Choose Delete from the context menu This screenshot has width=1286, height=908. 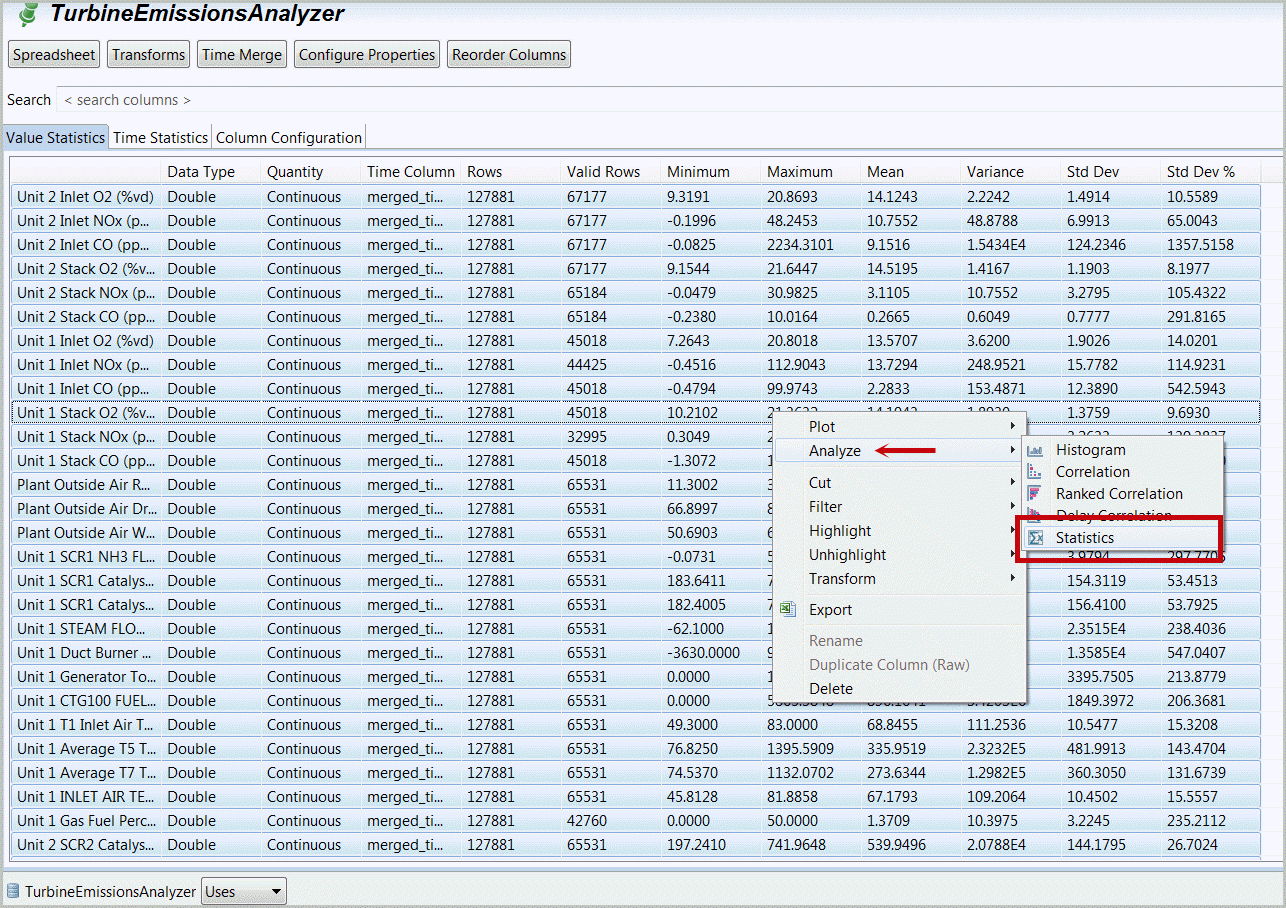tap(831, 689)
